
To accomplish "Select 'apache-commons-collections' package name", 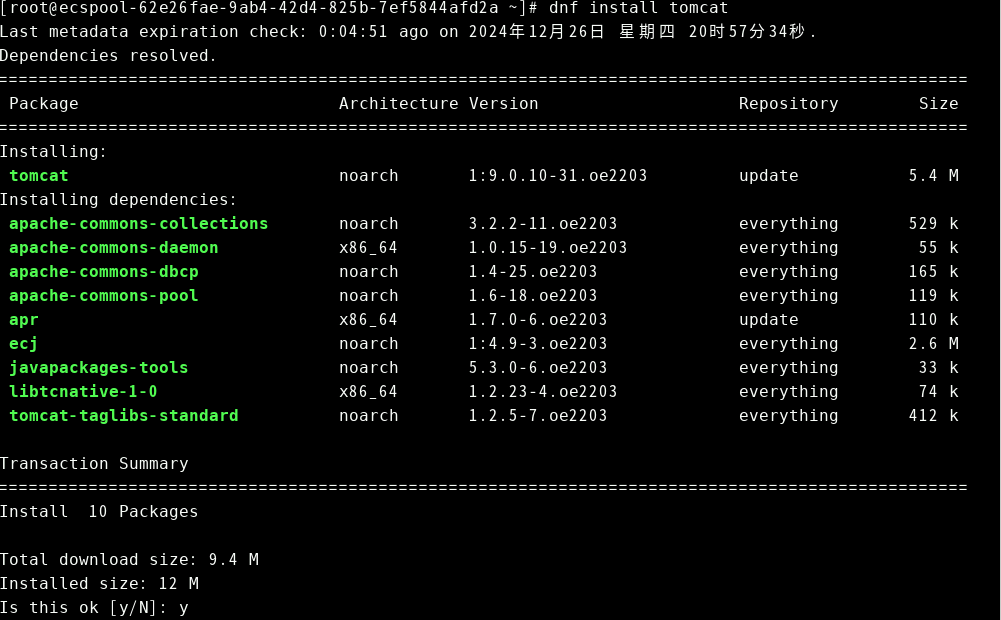I will (139, 223).
